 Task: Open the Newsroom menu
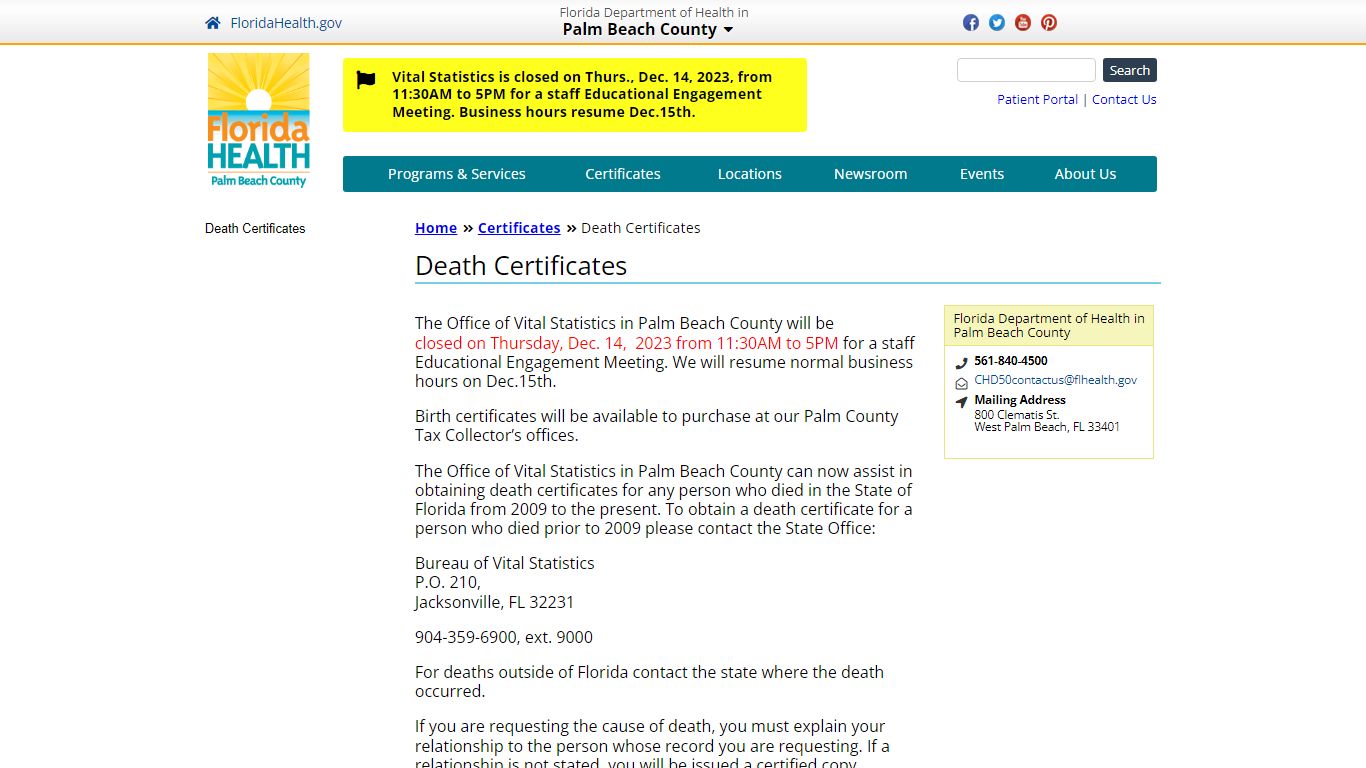[870, 174]
